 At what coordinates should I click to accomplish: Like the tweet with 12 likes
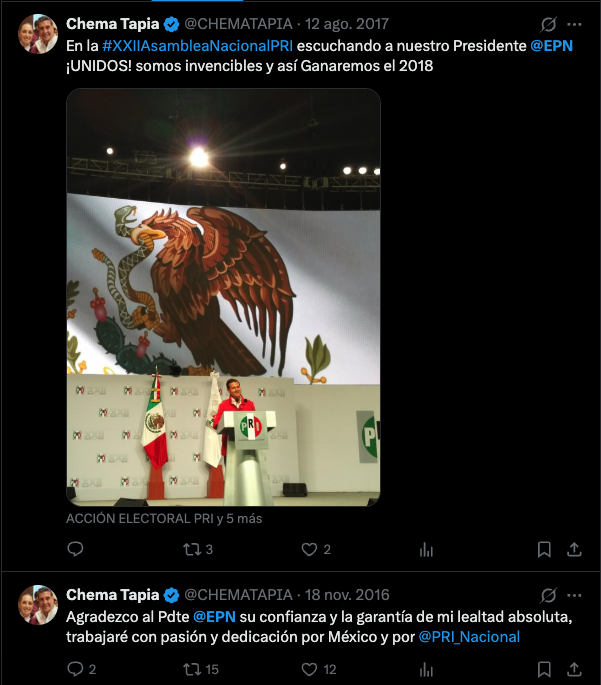click(x=319, y=669)
